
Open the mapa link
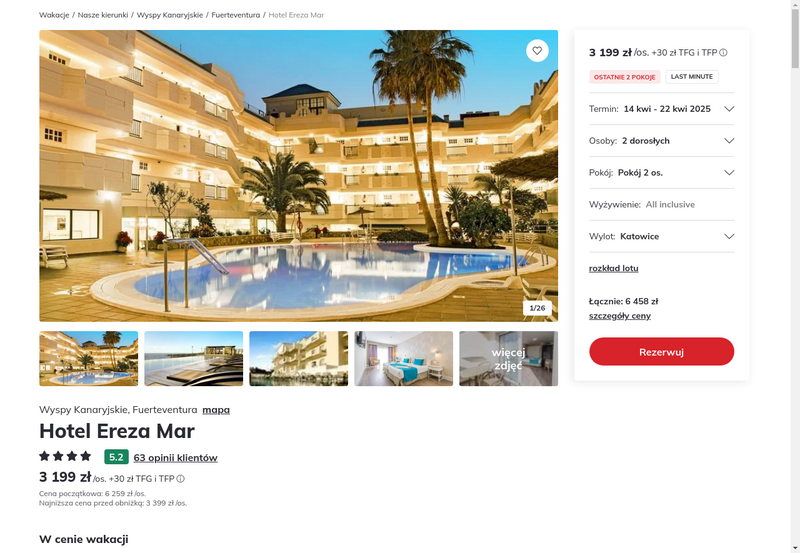(216, 410)
